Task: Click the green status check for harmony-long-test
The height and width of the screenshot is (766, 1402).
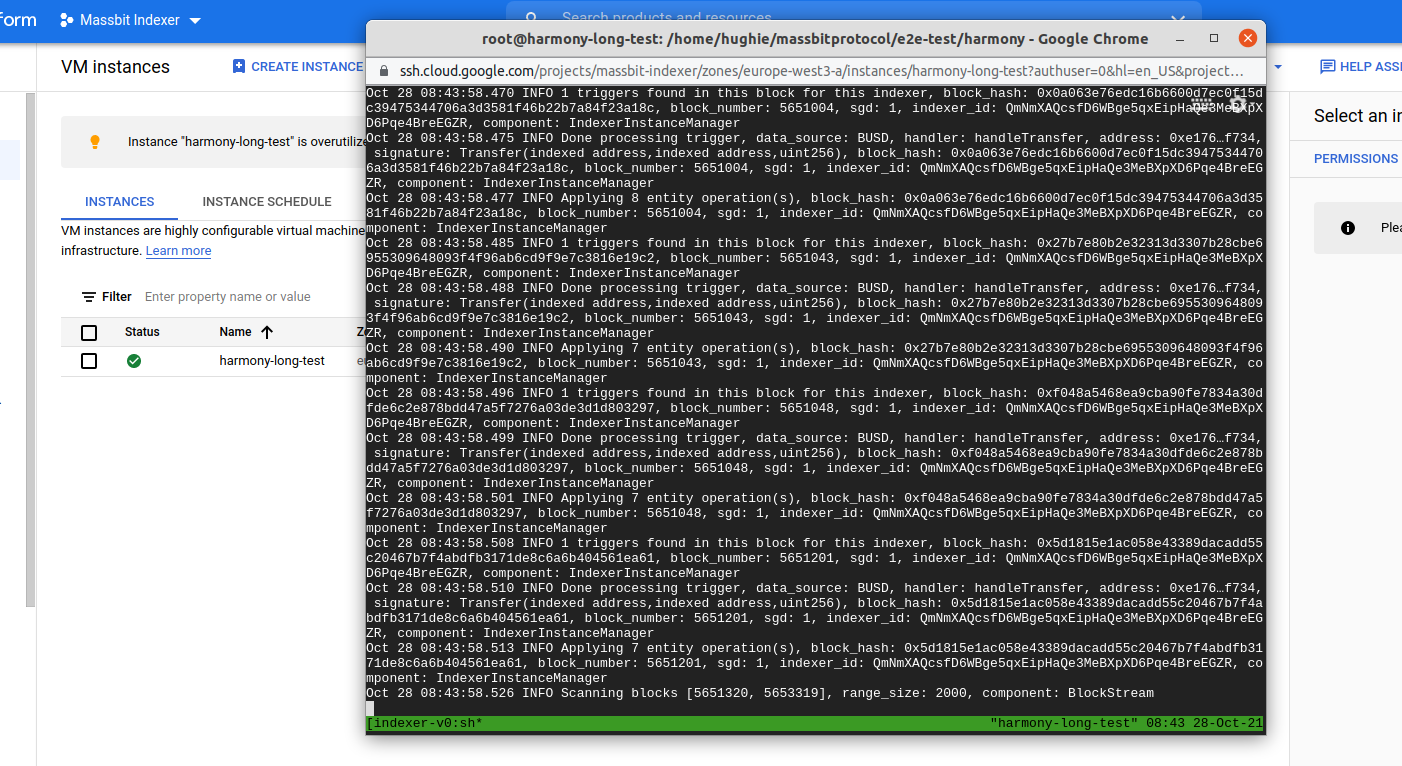Action: pyautogui.click(x=134, y=361)
